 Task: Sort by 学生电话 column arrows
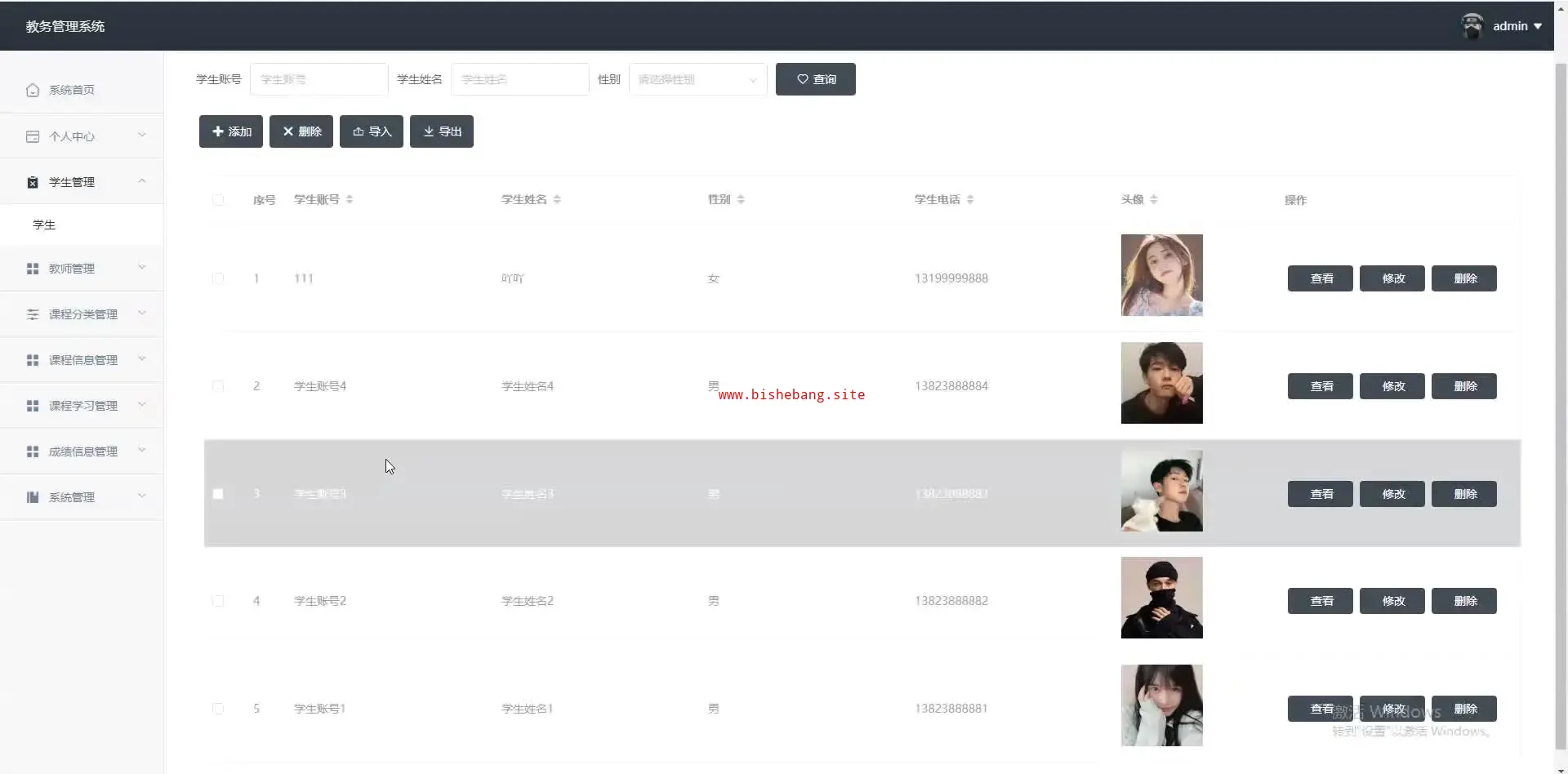click(970, 199)
